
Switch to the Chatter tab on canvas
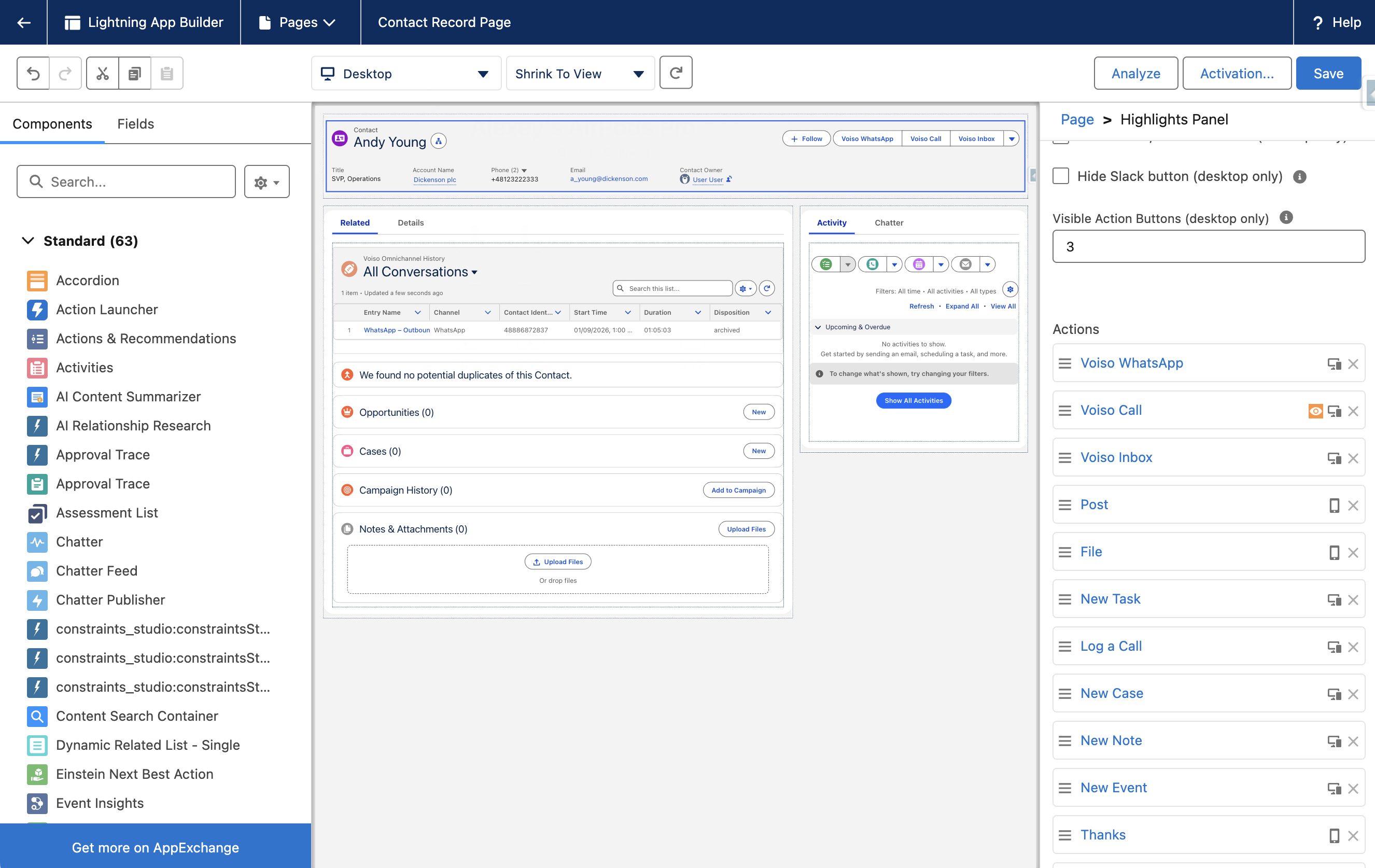click(x=889, y=223)
